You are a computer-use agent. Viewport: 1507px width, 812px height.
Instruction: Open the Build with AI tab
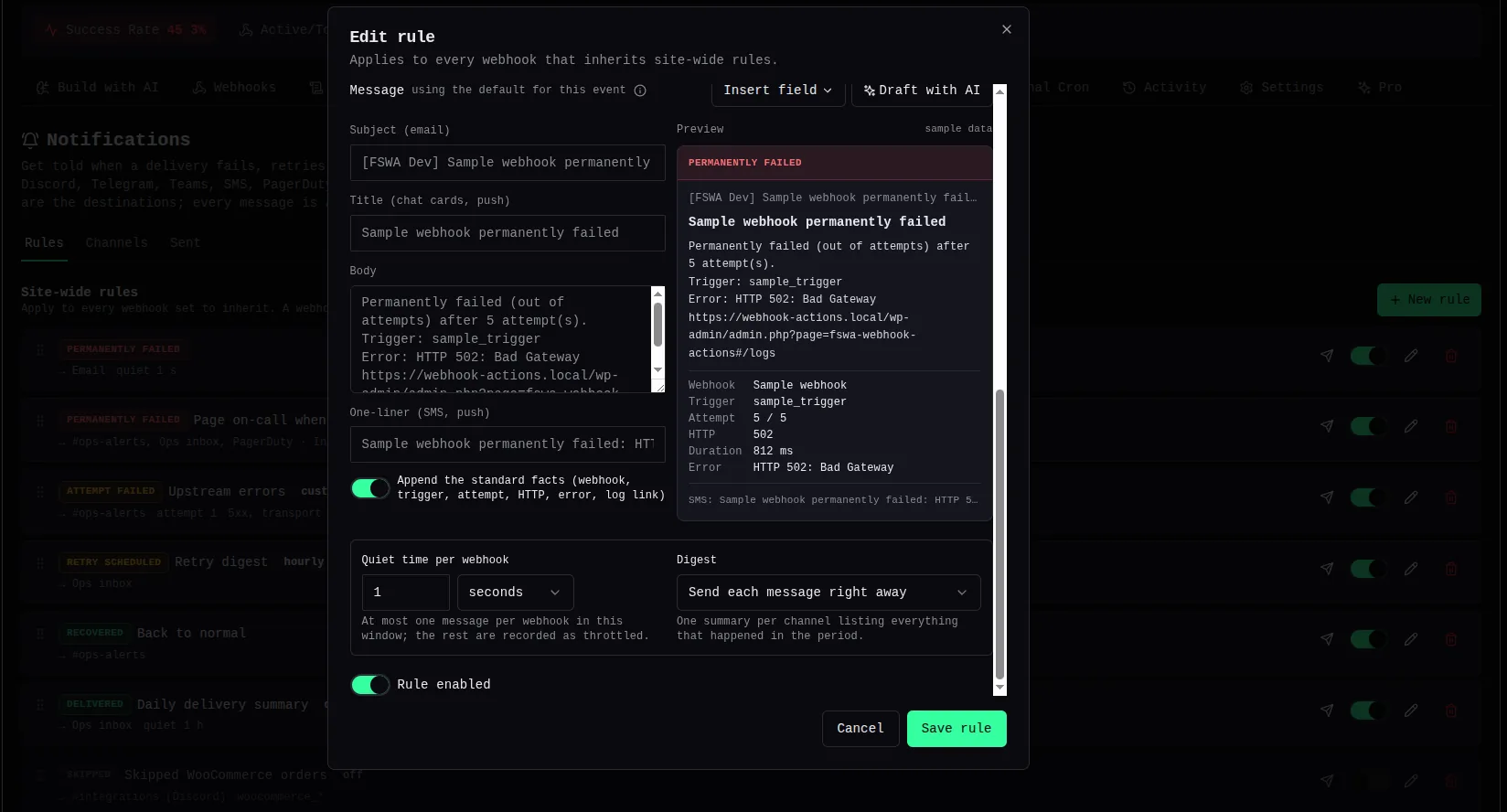(x=97, y=88)
